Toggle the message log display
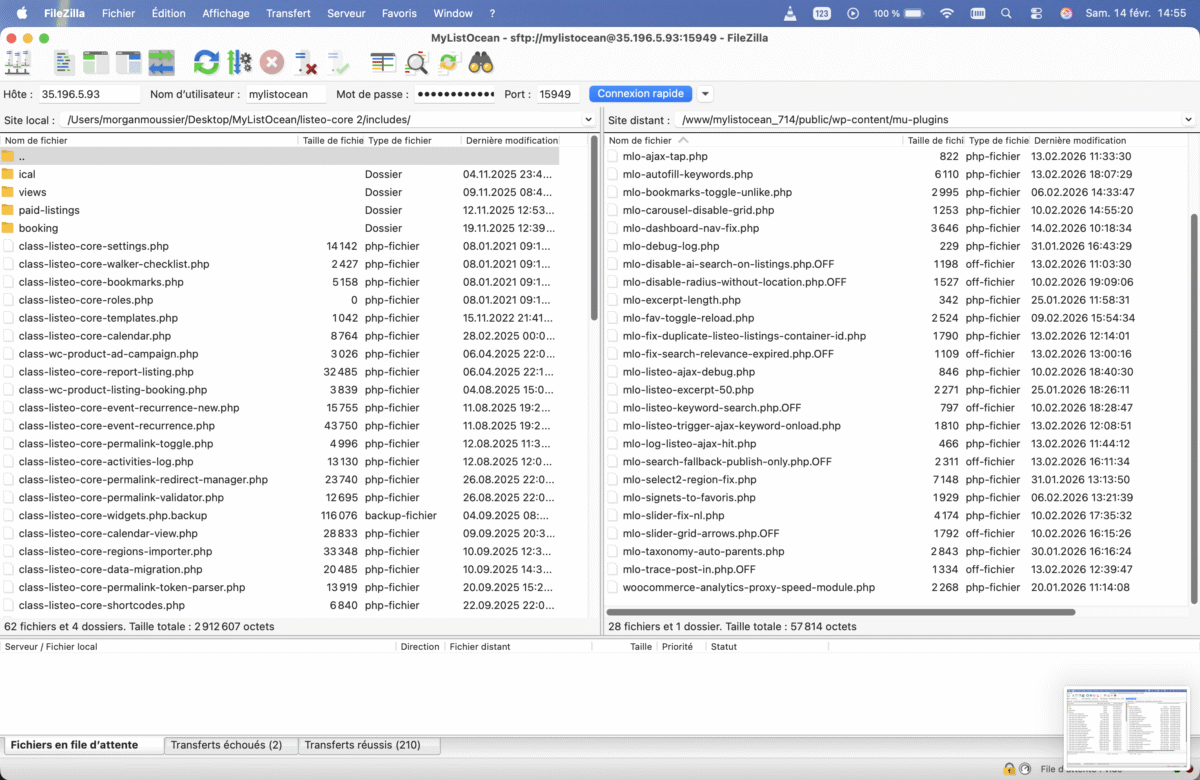The height and width of the screenshot is (780, 1200). pyautogui.click(x=64, y=63)
